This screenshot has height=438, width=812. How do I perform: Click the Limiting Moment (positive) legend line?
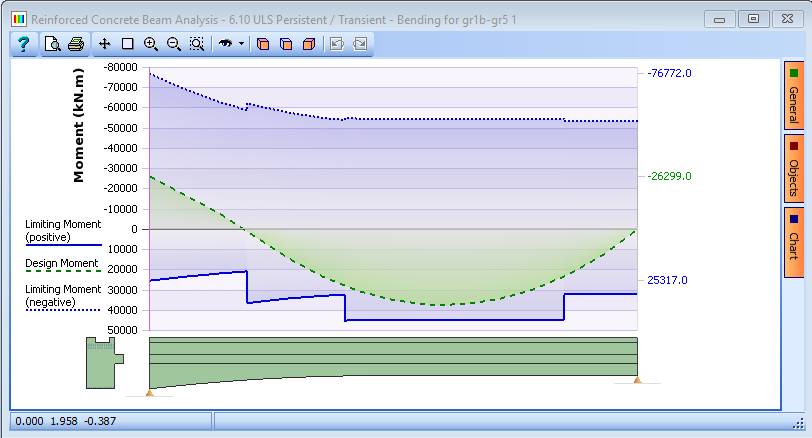[x=64, y=245]
